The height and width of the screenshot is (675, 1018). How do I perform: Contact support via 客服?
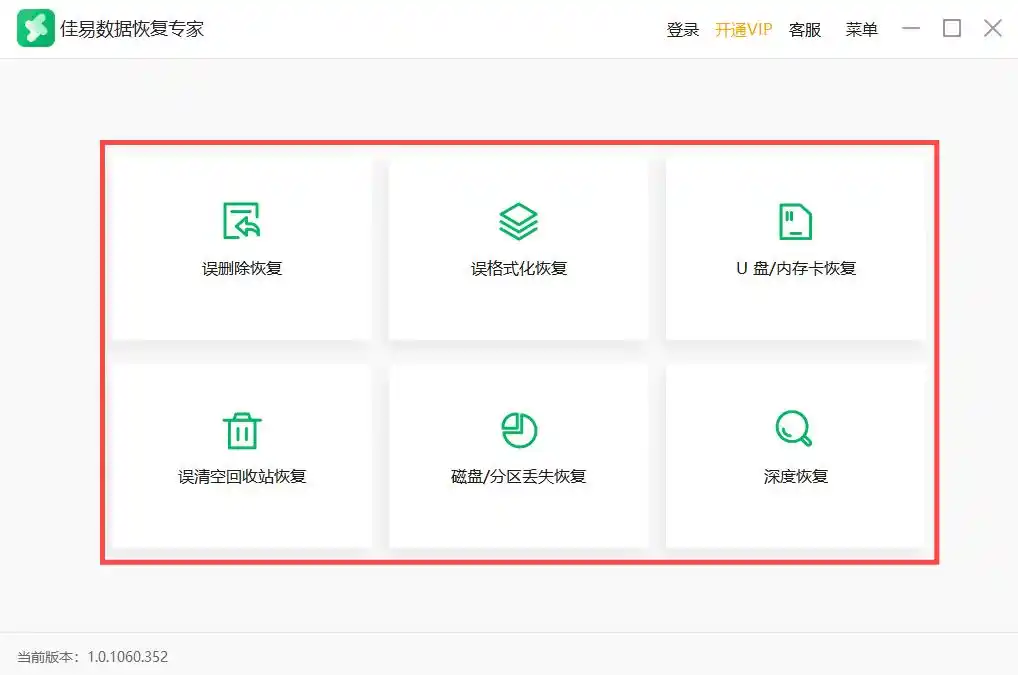(x=805, y=30)
